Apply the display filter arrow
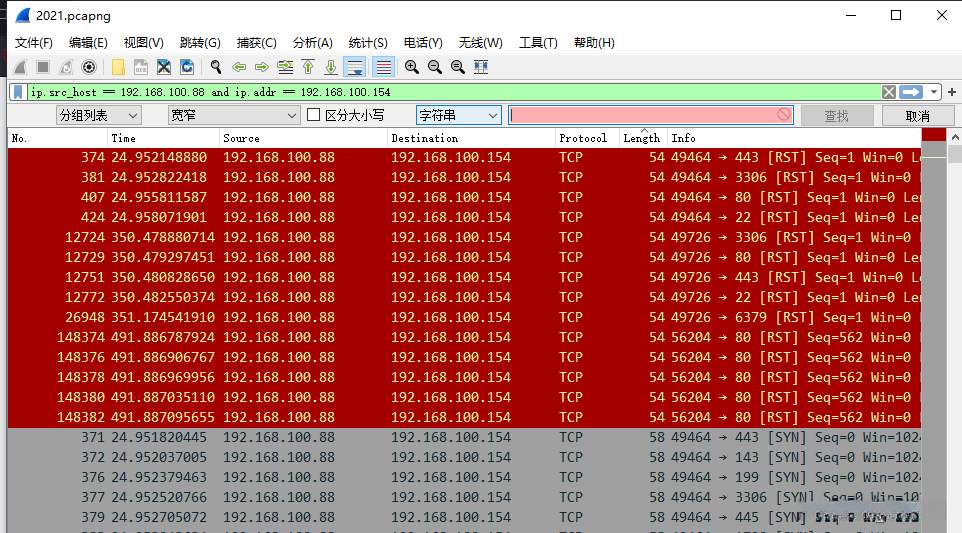 [x=911, y=92]
